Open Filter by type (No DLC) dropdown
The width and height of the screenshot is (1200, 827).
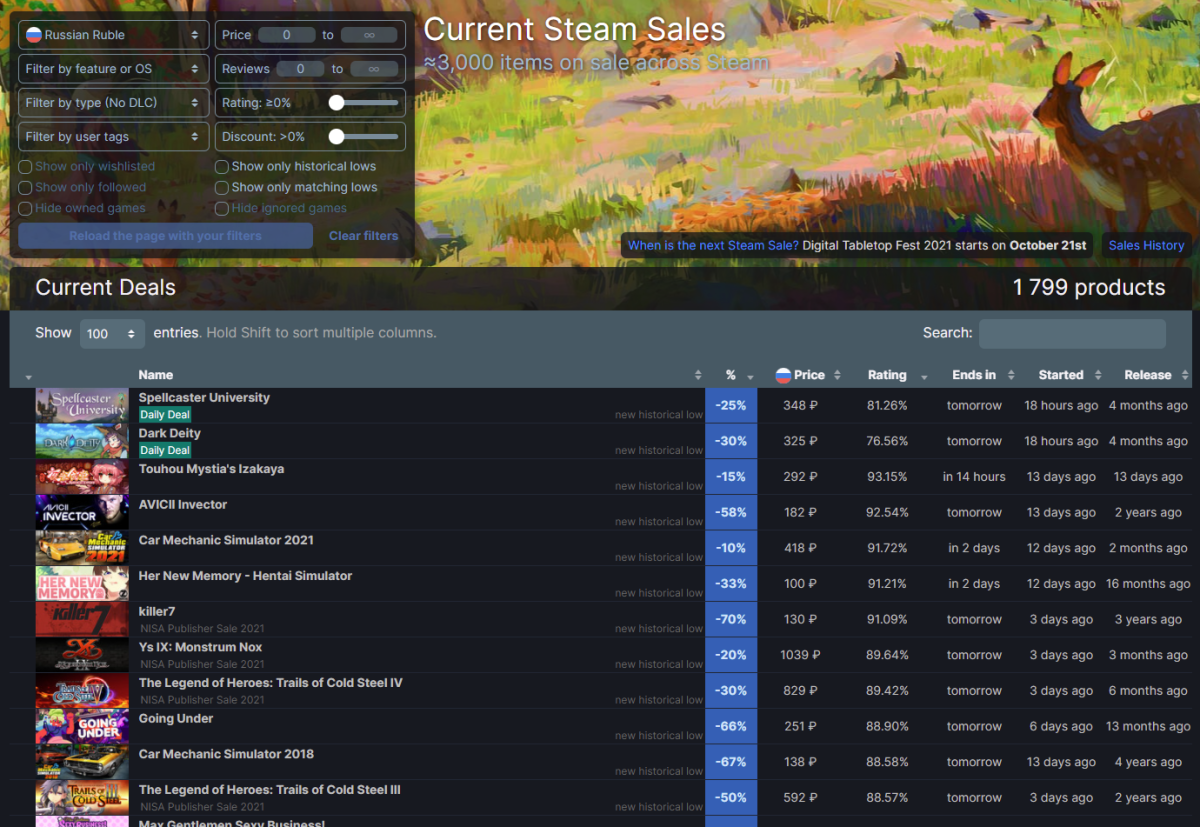[113, 103]
